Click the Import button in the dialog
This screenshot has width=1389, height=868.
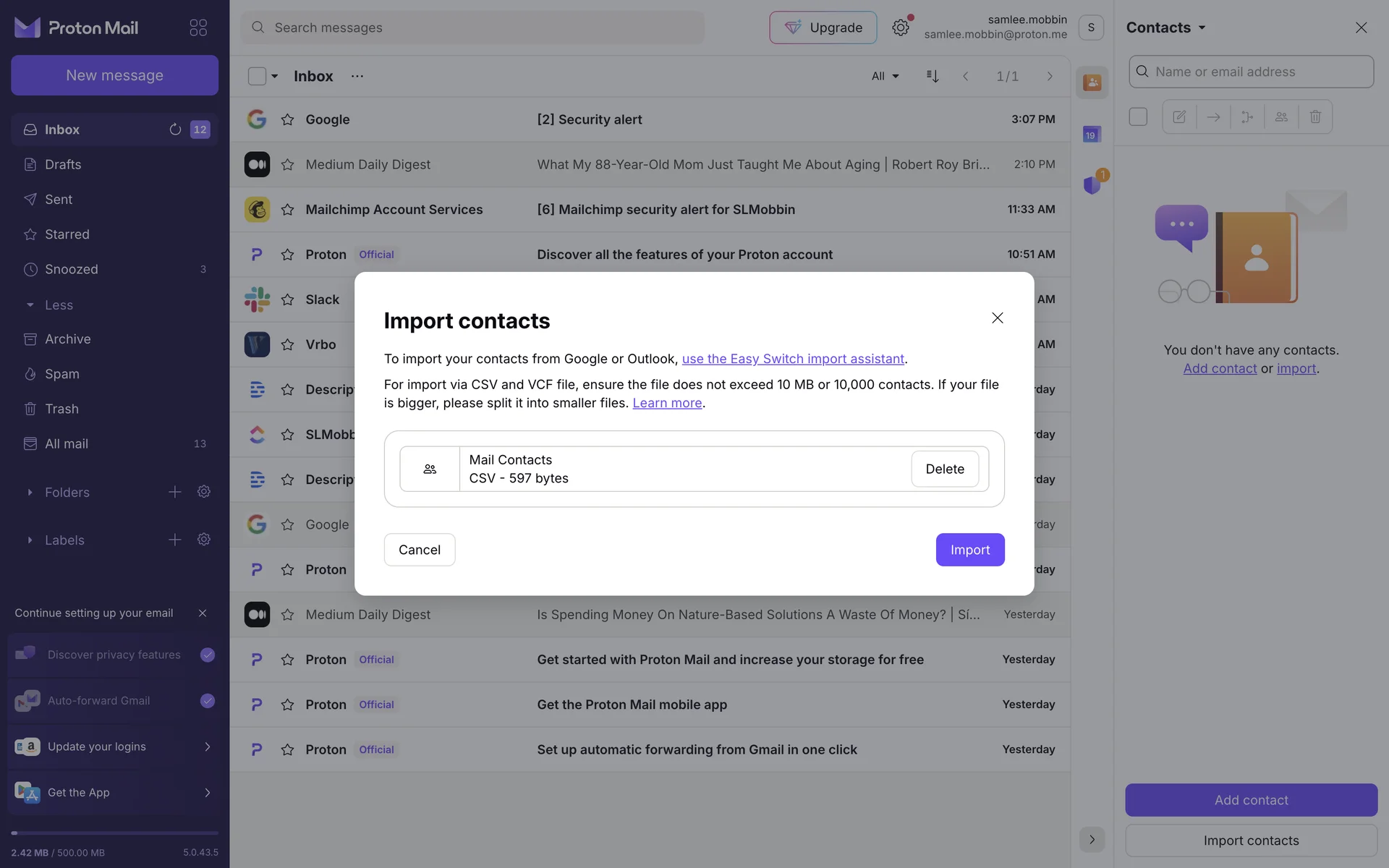969,550
